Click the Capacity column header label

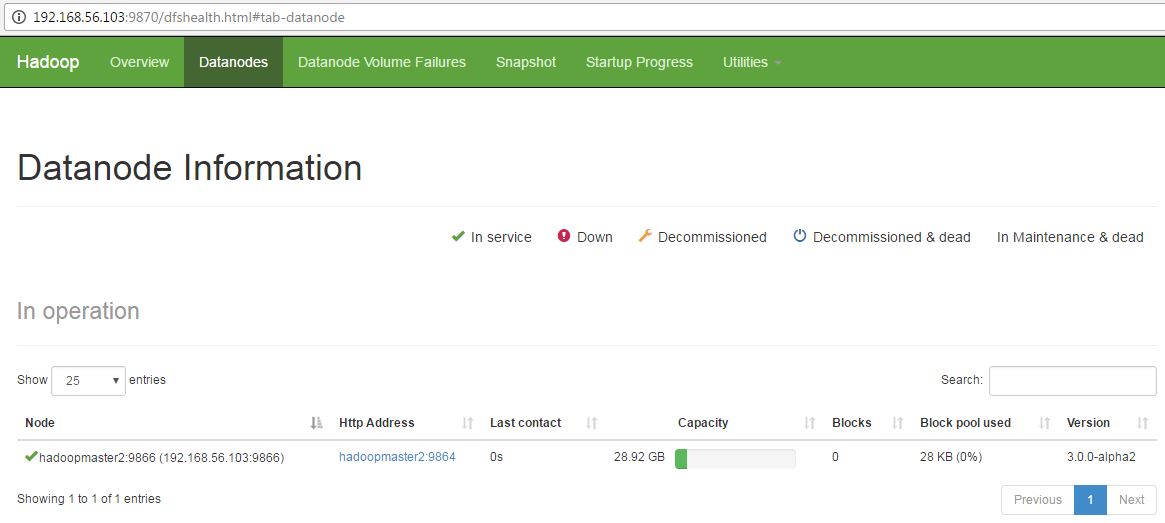703,423
